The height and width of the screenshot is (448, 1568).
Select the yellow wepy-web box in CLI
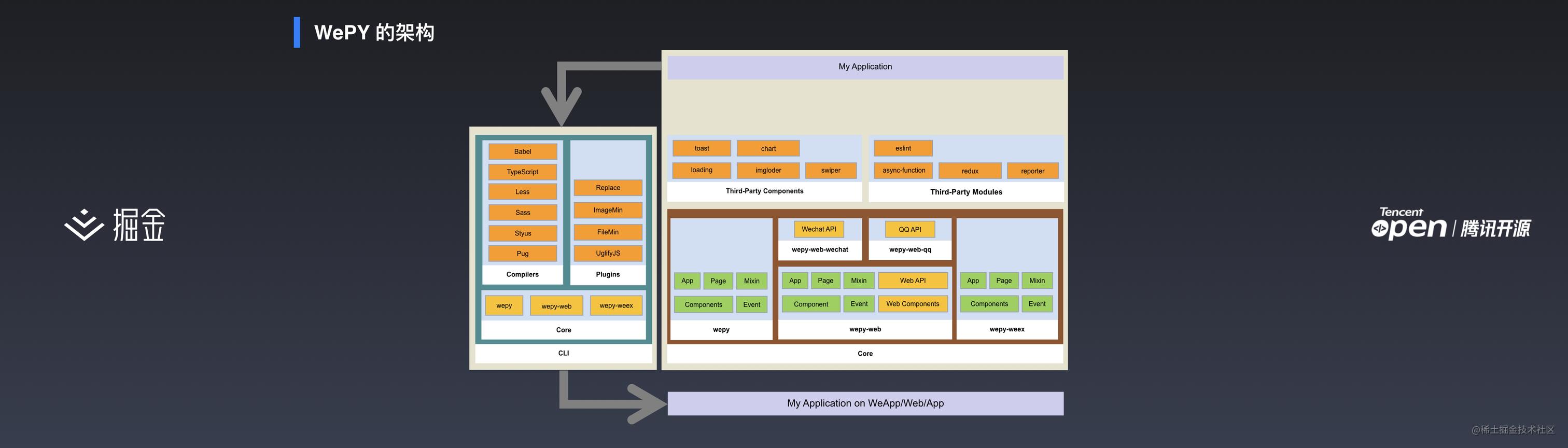pyautogui.click(x=556, y=305)
